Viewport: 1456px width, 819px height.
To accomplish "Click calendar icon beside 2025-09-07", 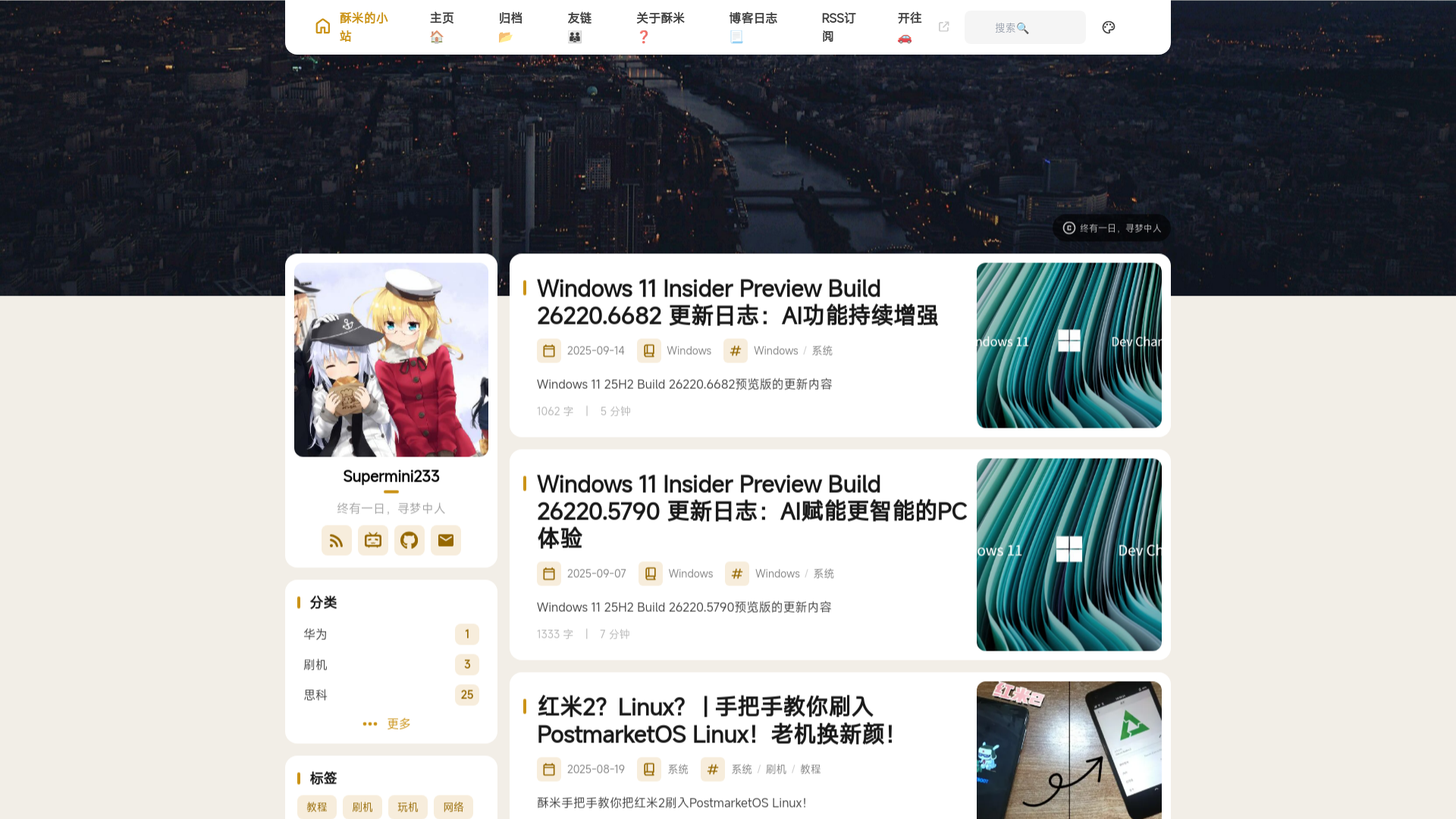I will (x=549, y=574).
